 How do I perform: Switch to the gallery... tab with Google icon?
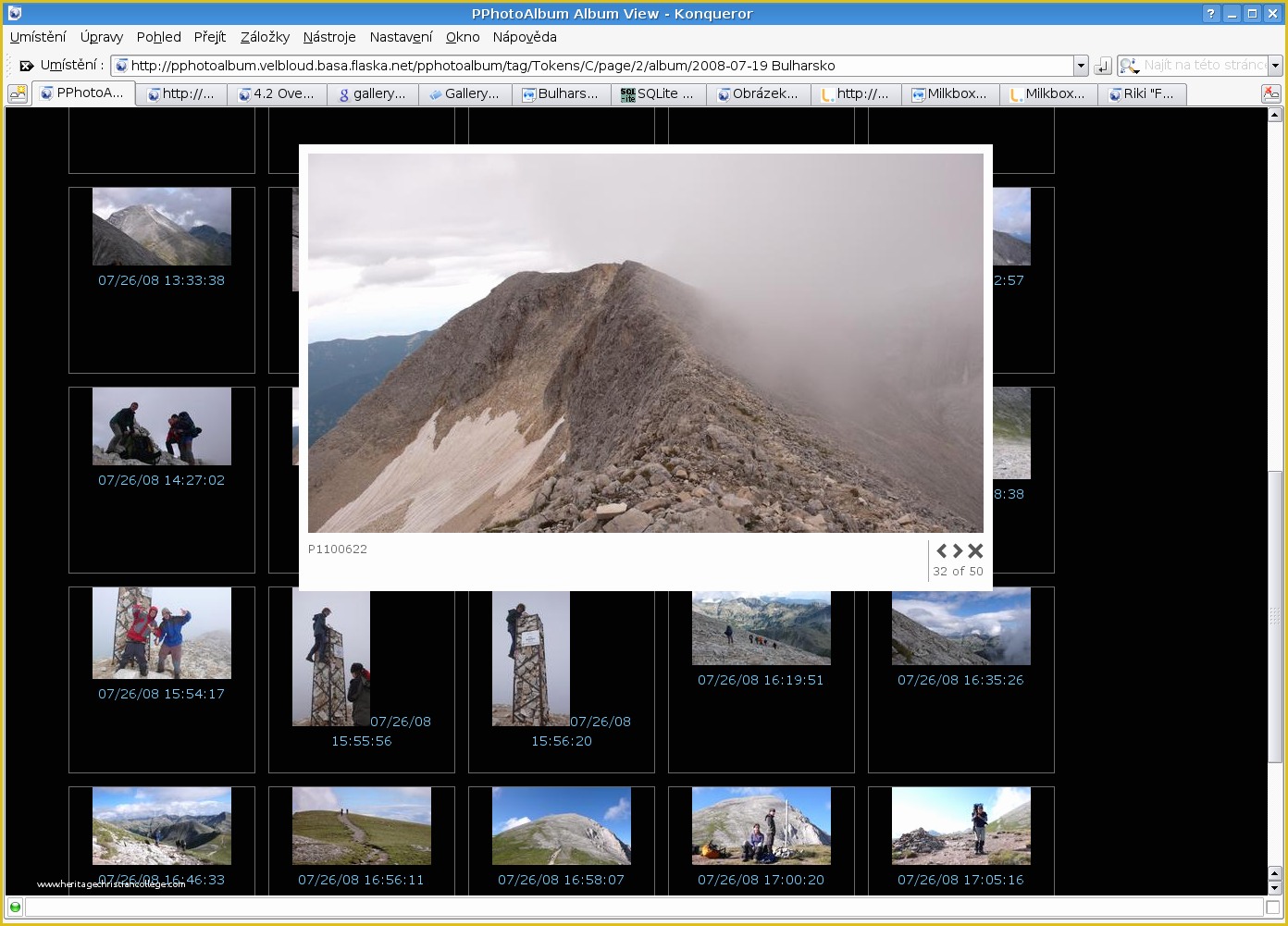[373, 93]
